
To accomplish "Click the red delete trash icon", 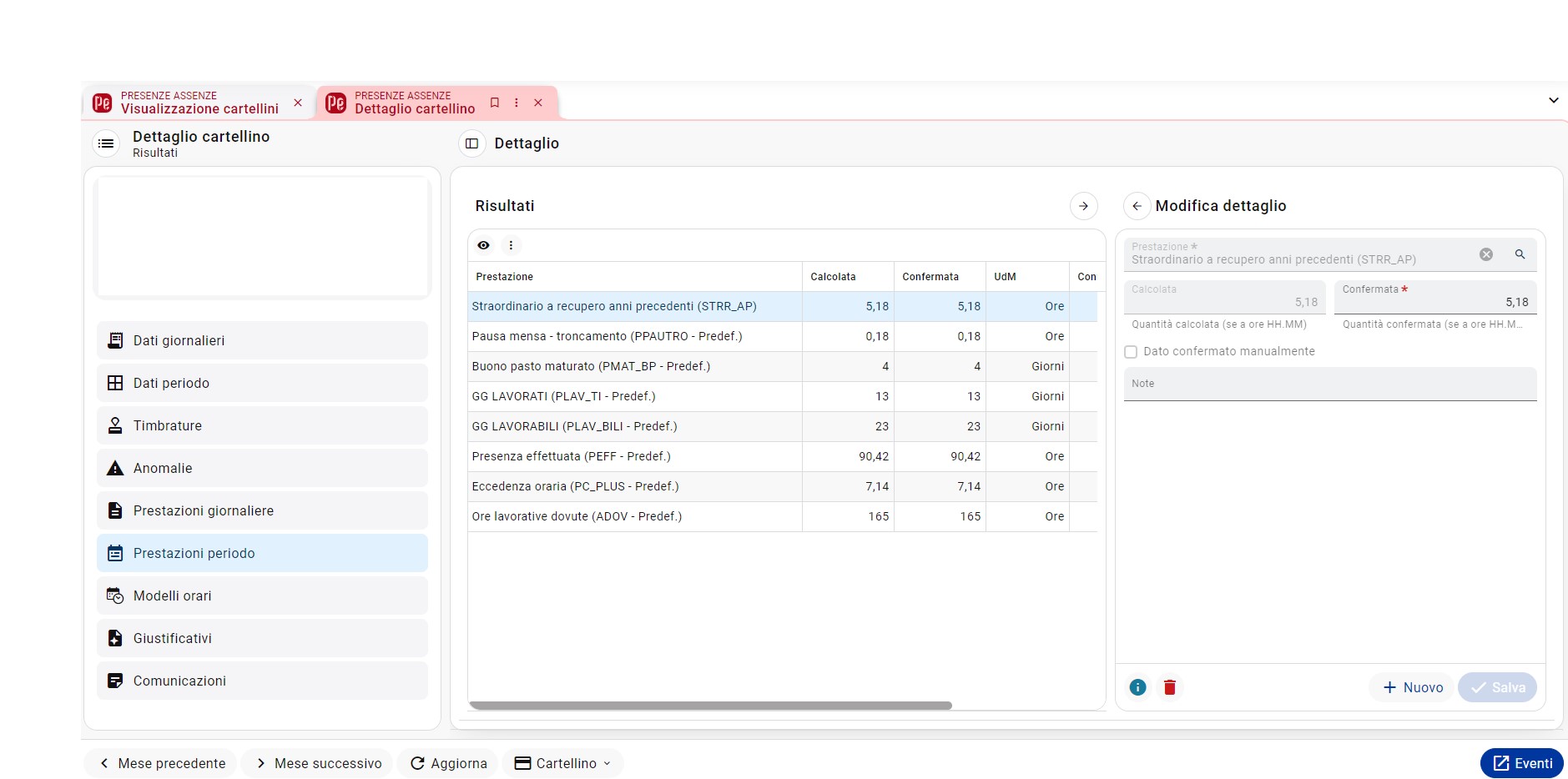I will tap(1170, 687).
